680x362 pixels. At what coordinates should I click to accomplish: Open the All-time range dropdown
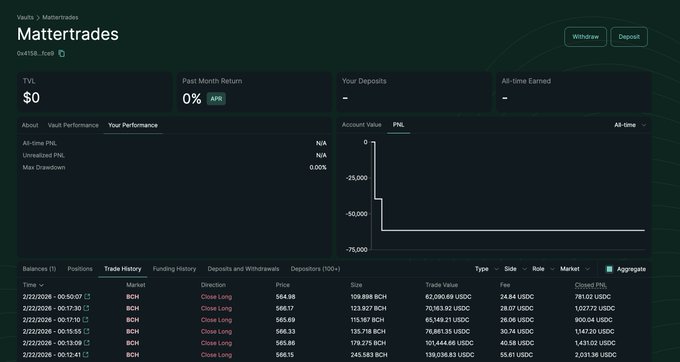[x=630, y=125]
